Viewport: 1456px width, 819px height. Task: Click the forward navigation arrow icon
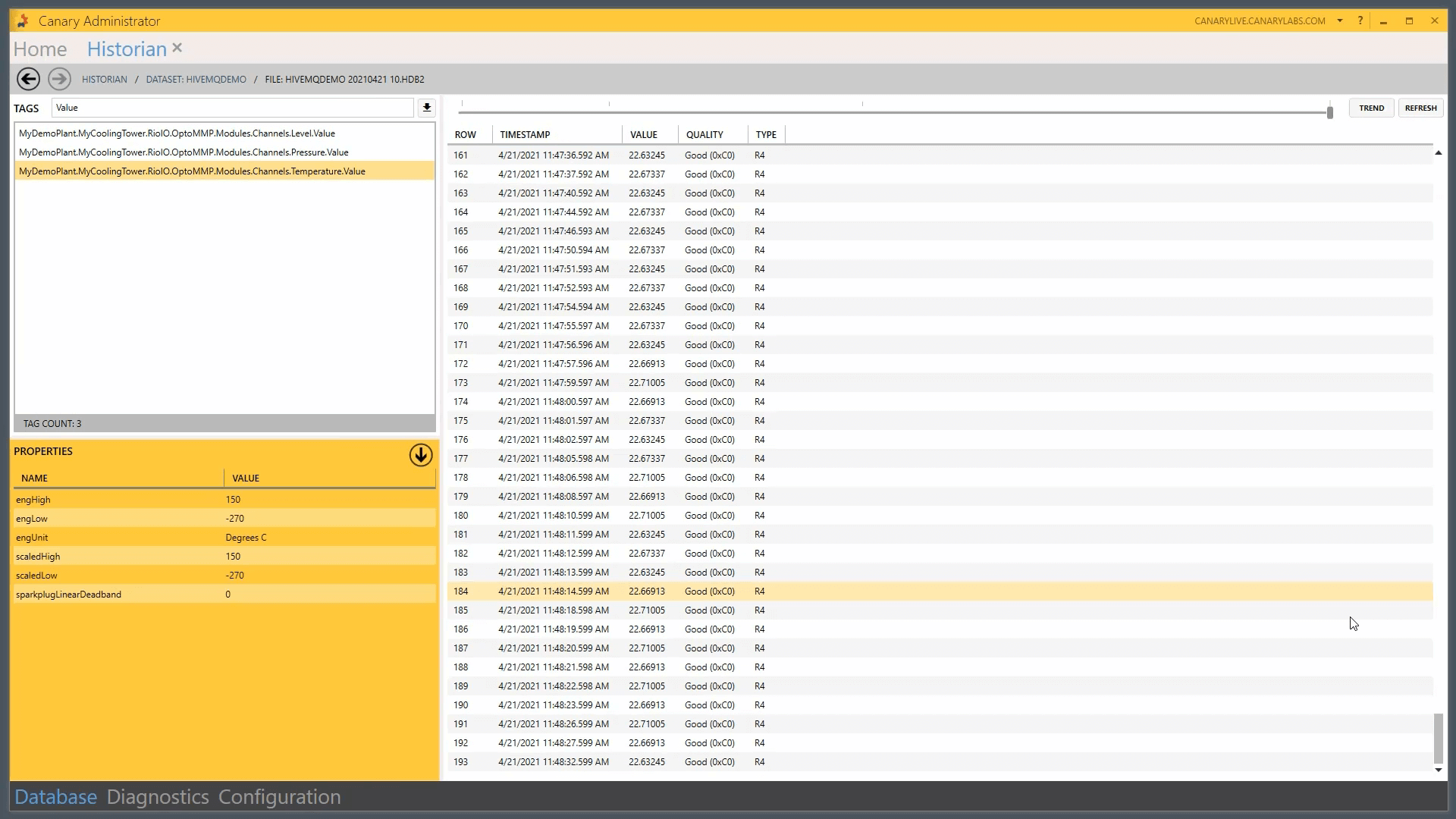click(x=58, y=79)
